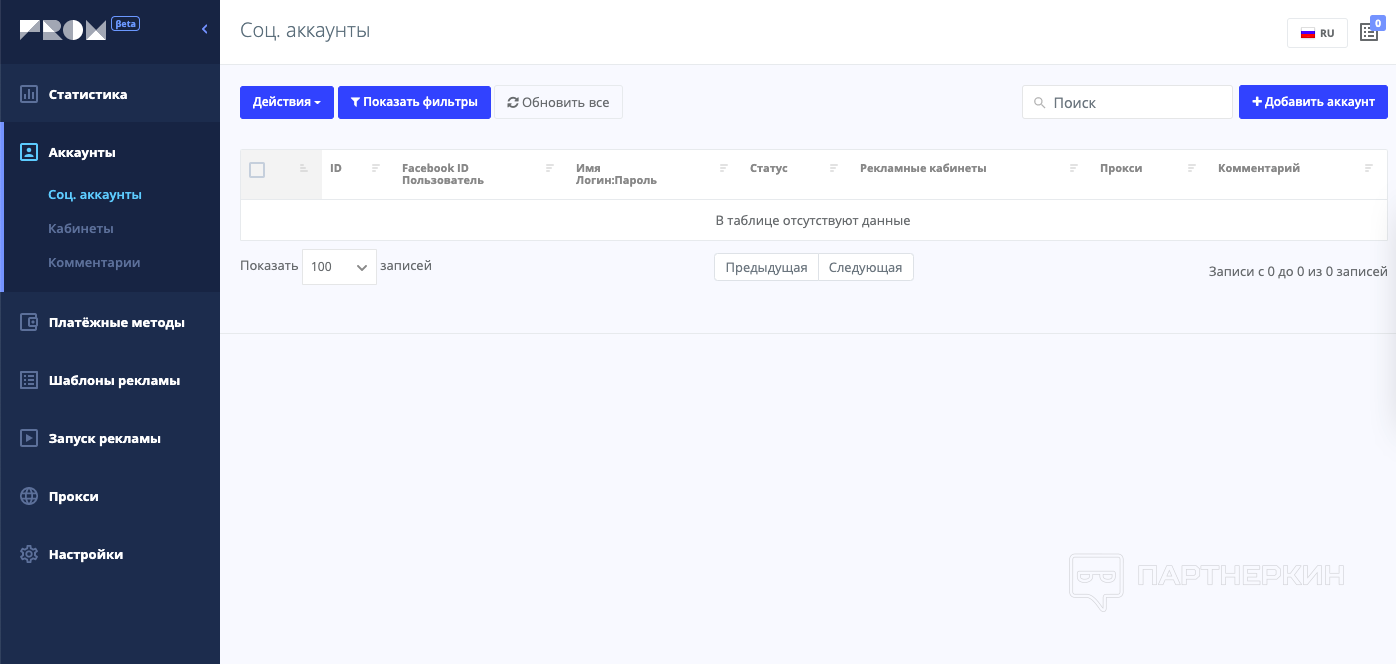
Task: Click the Добавить аккаунт button
Action: coord(1313,102)
